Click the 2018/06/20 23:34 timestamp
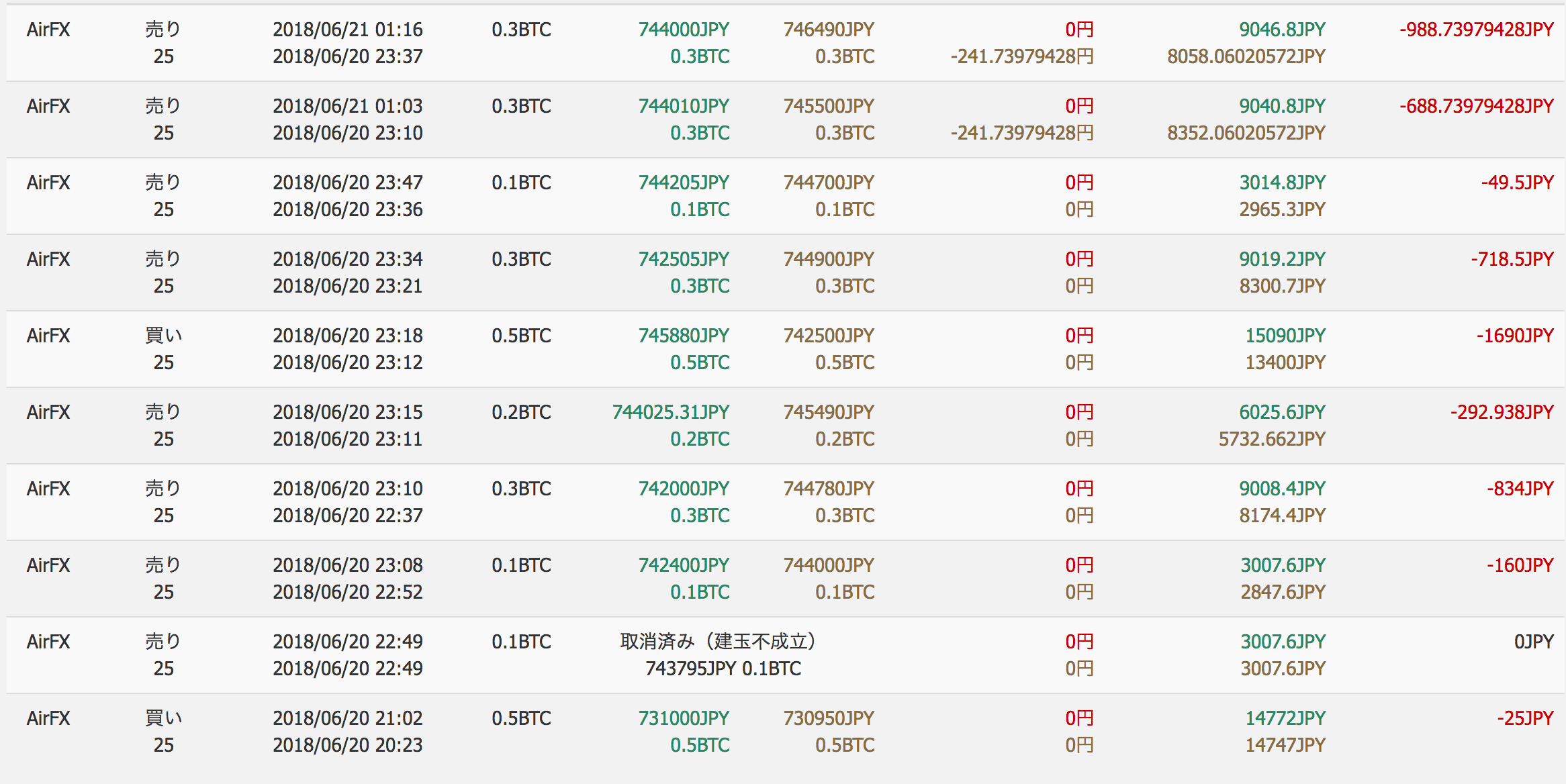This screenshot has height=784, width=1566. [348, 259]
